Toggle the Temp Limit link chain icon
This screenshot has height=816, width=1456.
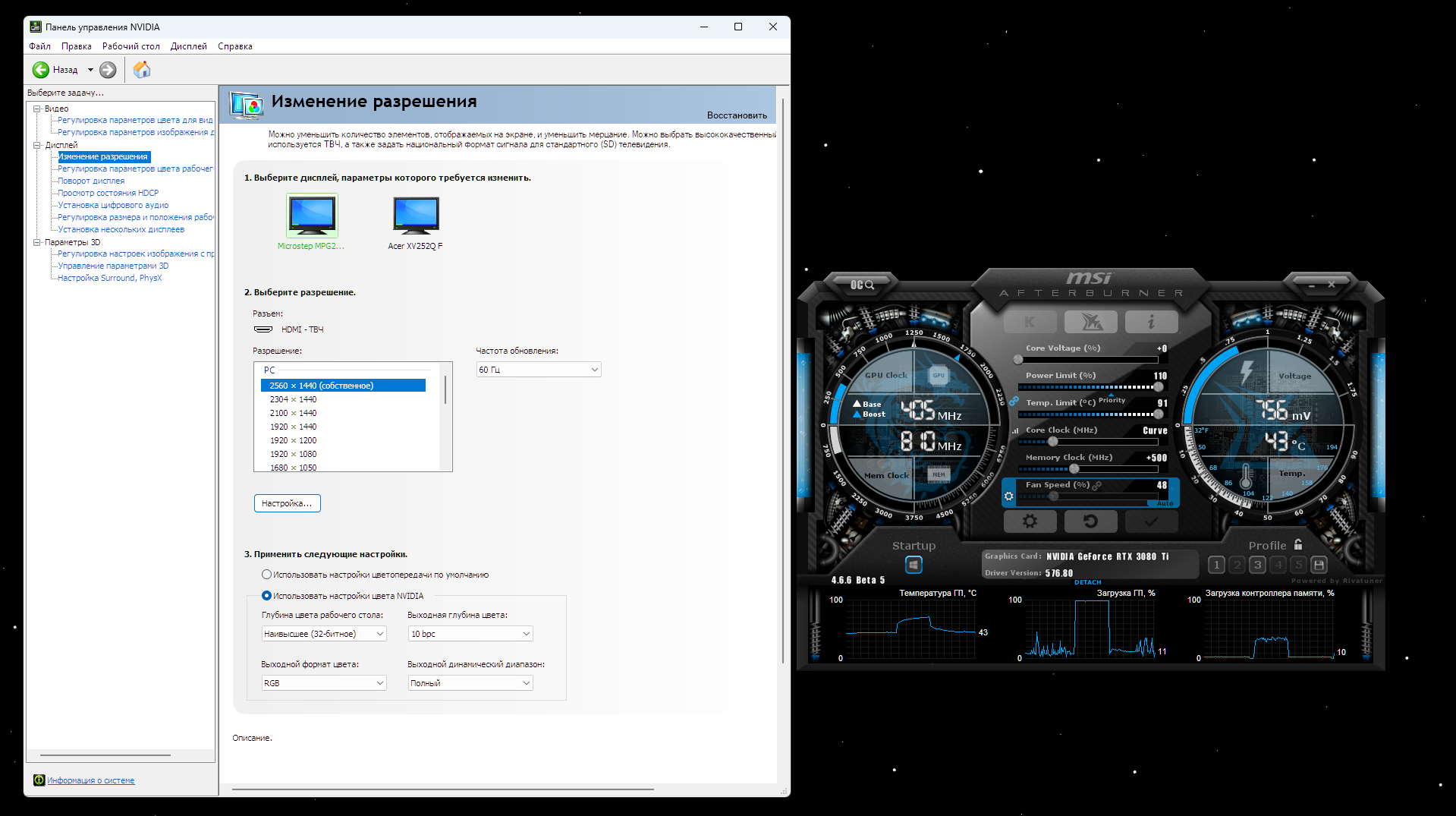tap(1014, 401)
